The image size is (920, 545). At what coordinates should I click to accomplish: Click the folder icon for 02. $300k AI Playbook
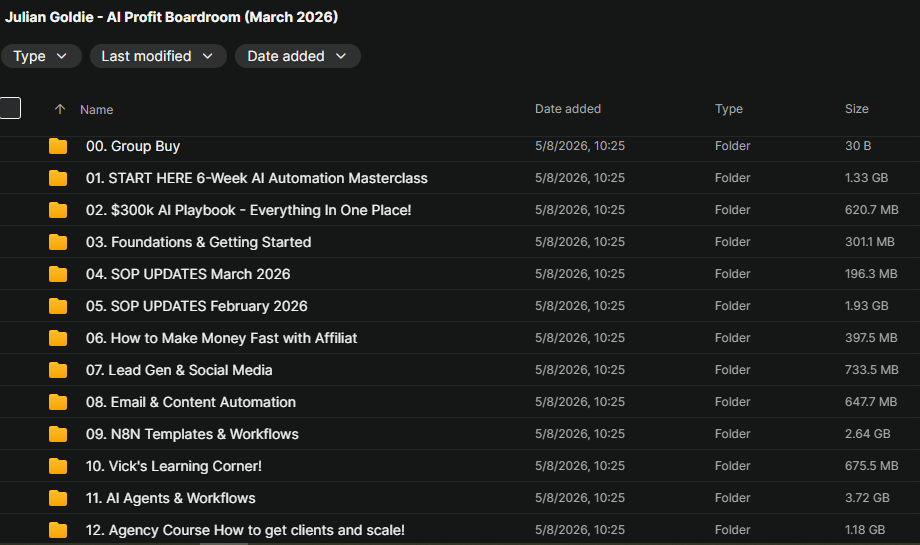(x=58, y=210)
